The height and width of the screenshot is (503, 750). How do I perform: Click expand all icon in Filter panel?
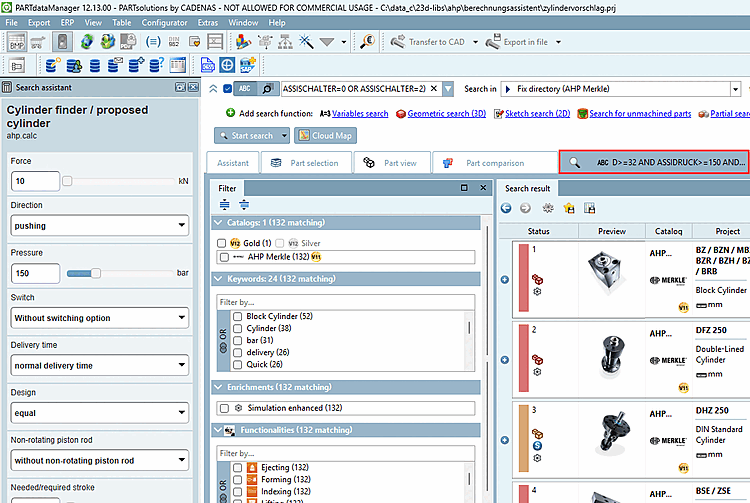pyautogui.click(x=224, y=205)
